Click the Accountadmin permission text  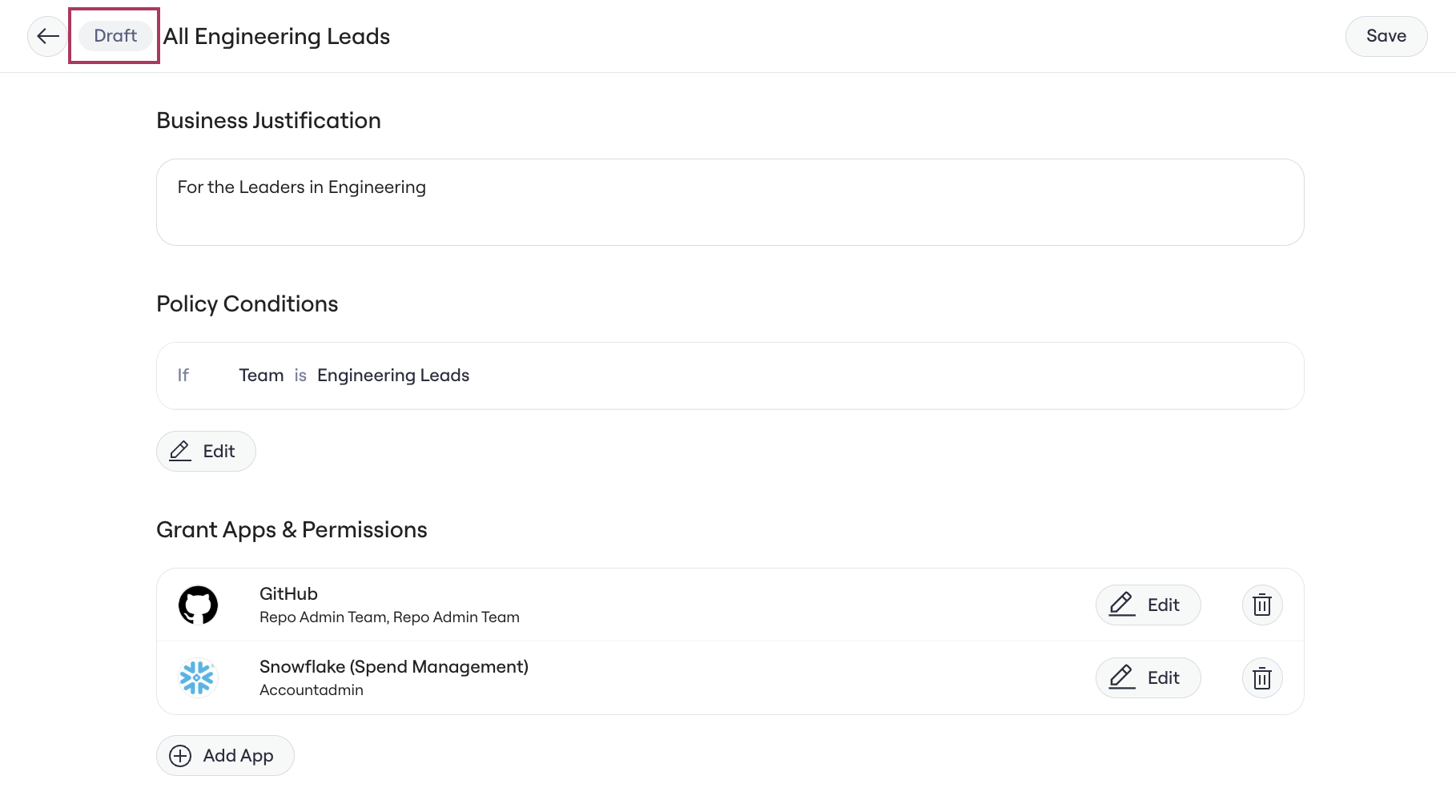click(x=312, y=689)
